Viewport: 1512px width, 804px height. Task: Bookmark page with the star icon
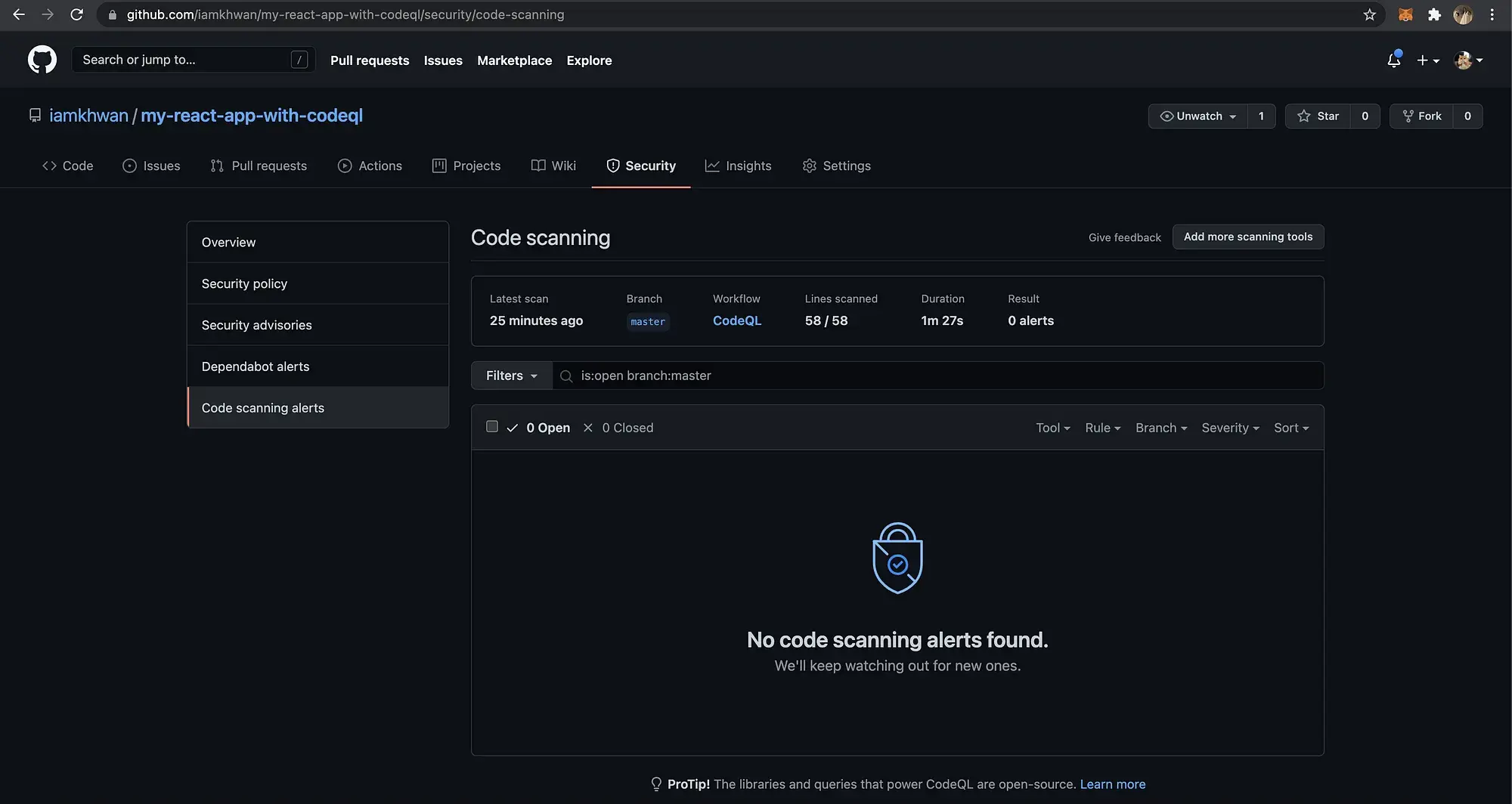pyautogui.click(x=1369, y=14)
